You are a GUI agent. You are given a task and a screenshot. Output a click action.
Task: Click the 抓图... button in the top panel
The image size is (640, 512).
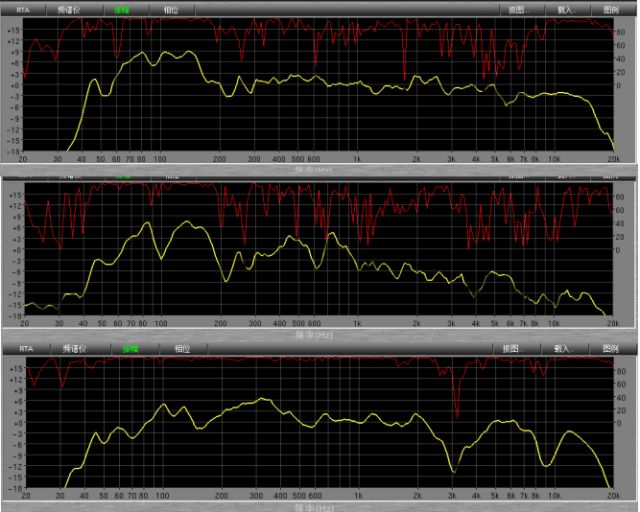518,10
